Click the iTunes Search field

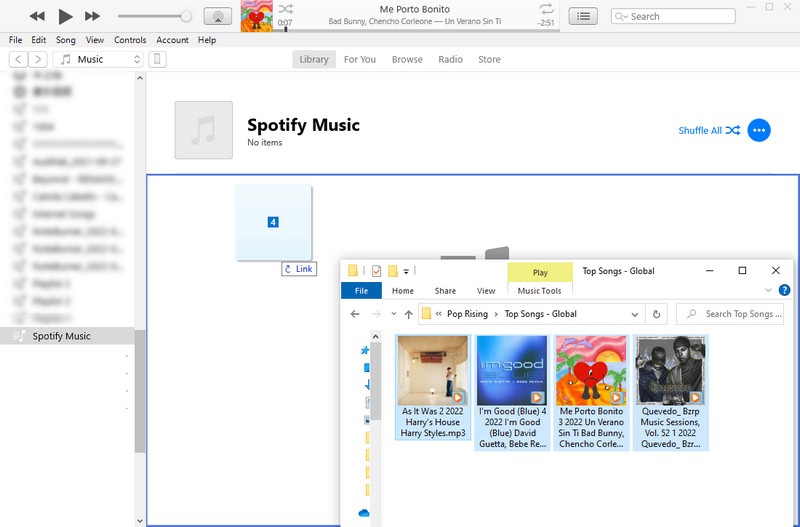(673, 16)
